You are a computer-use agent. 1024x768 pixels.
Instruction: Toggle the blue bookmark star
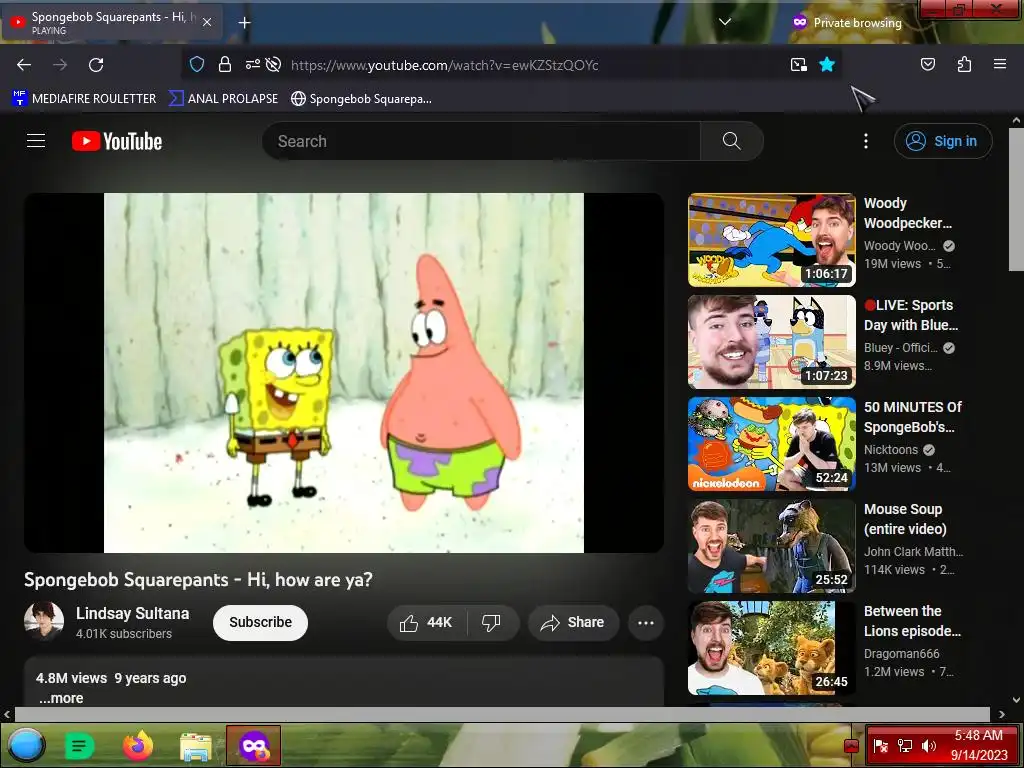827,64
